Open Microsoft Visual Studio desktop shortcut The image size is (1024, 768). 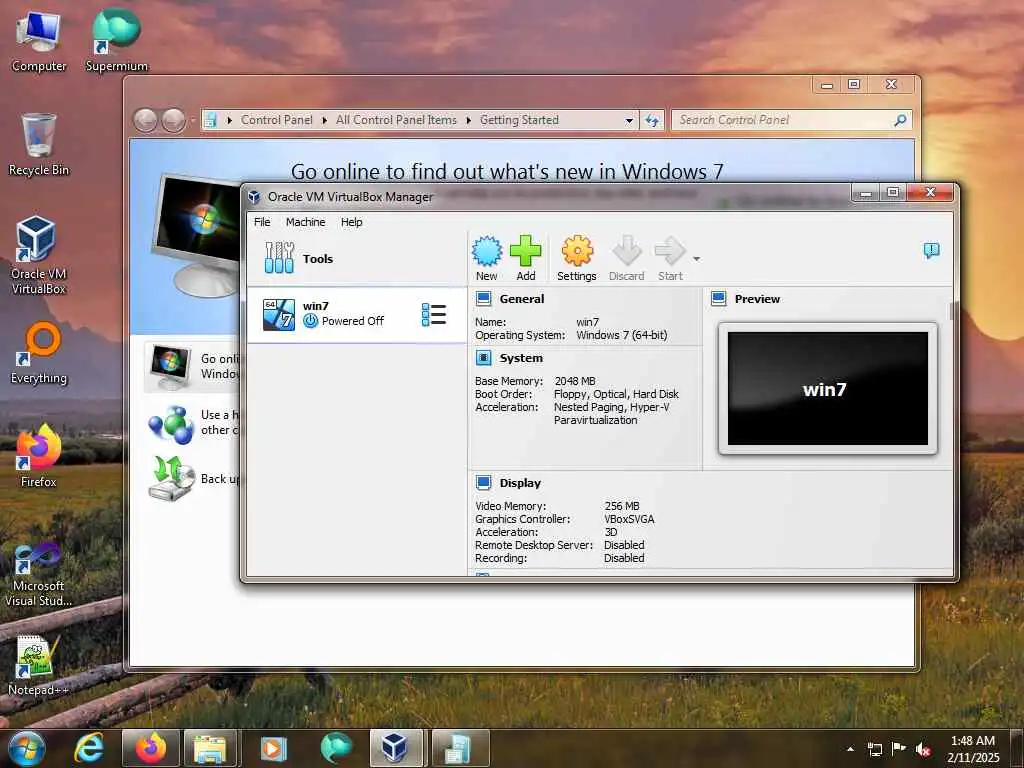pyautogui.click(x=39, y=575)
